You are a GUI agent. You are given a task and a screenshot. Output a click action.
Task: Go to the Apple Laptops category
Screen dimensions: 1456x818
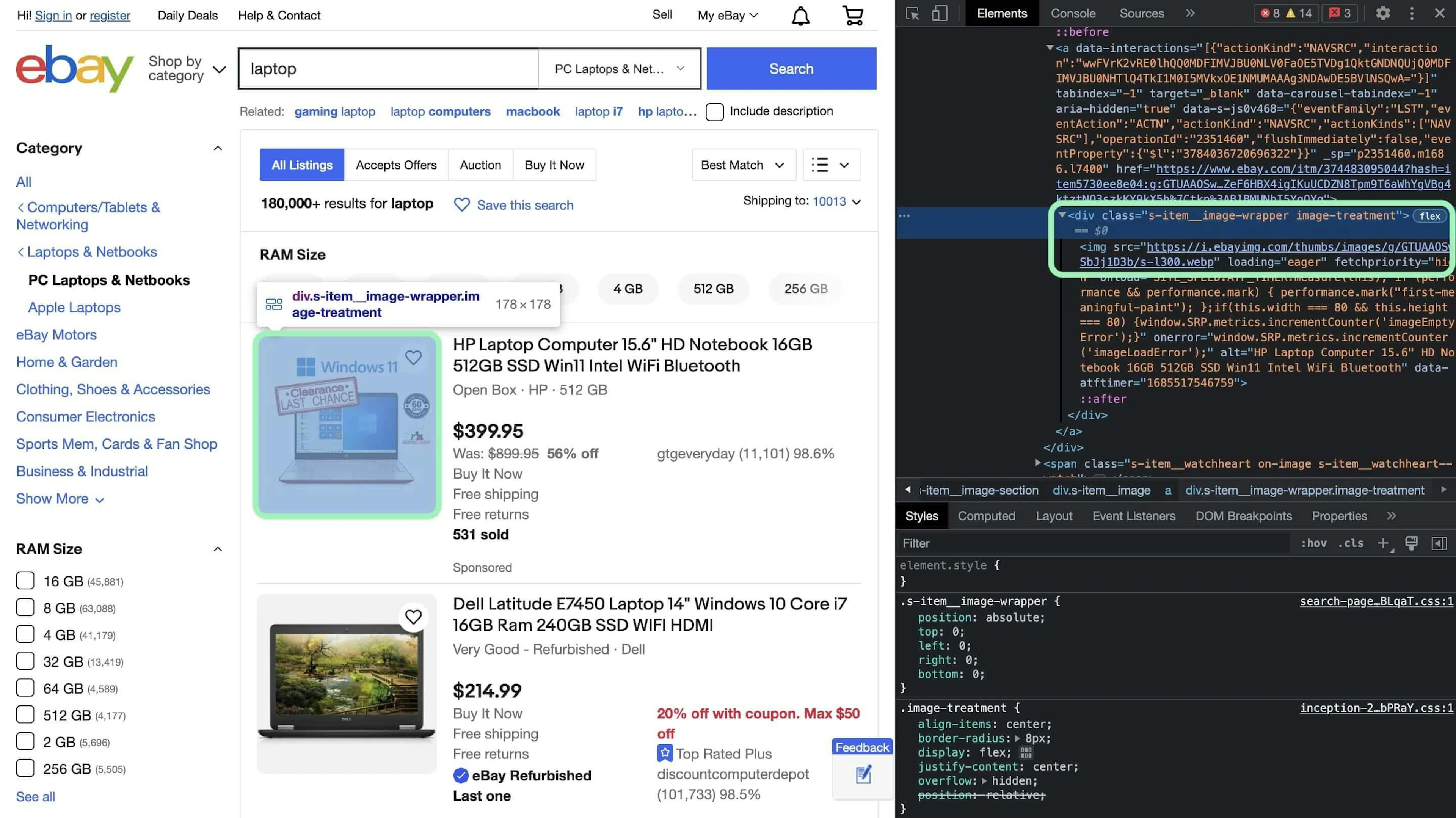pos(75,308)
